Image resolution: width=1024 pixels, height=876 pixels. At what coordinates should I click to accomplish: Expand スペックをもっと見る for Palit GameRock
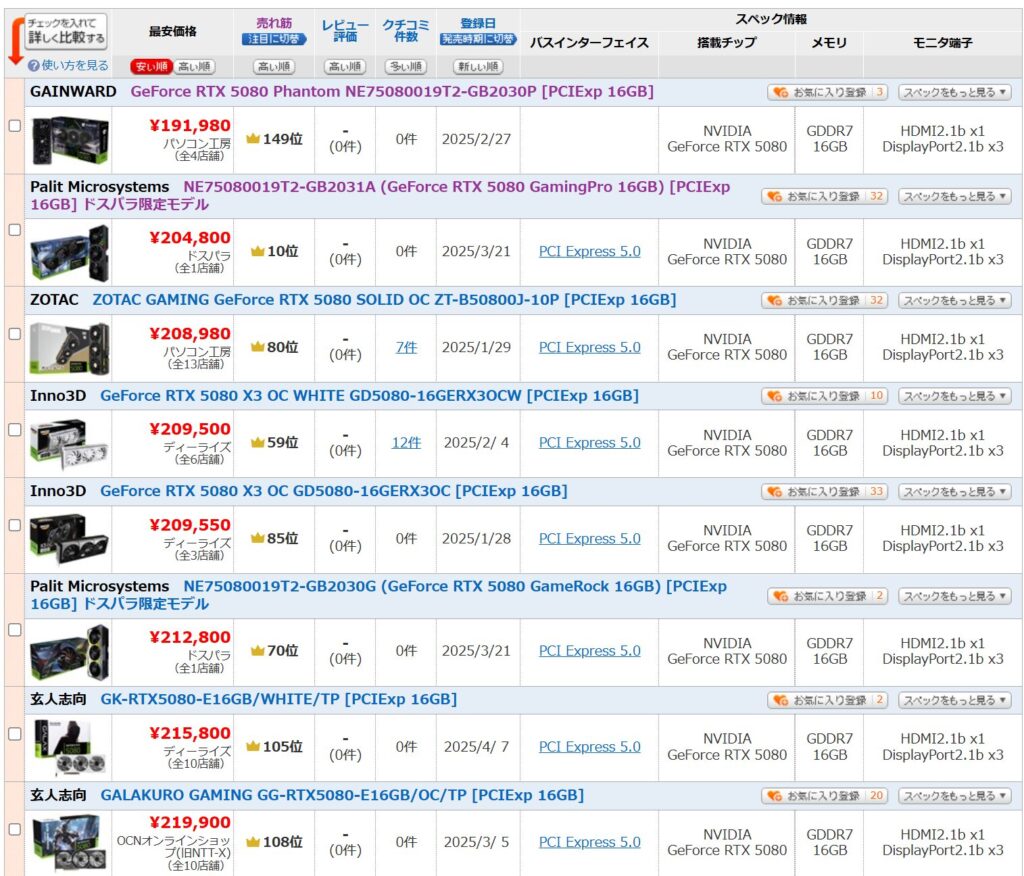[x=954, y=596]
